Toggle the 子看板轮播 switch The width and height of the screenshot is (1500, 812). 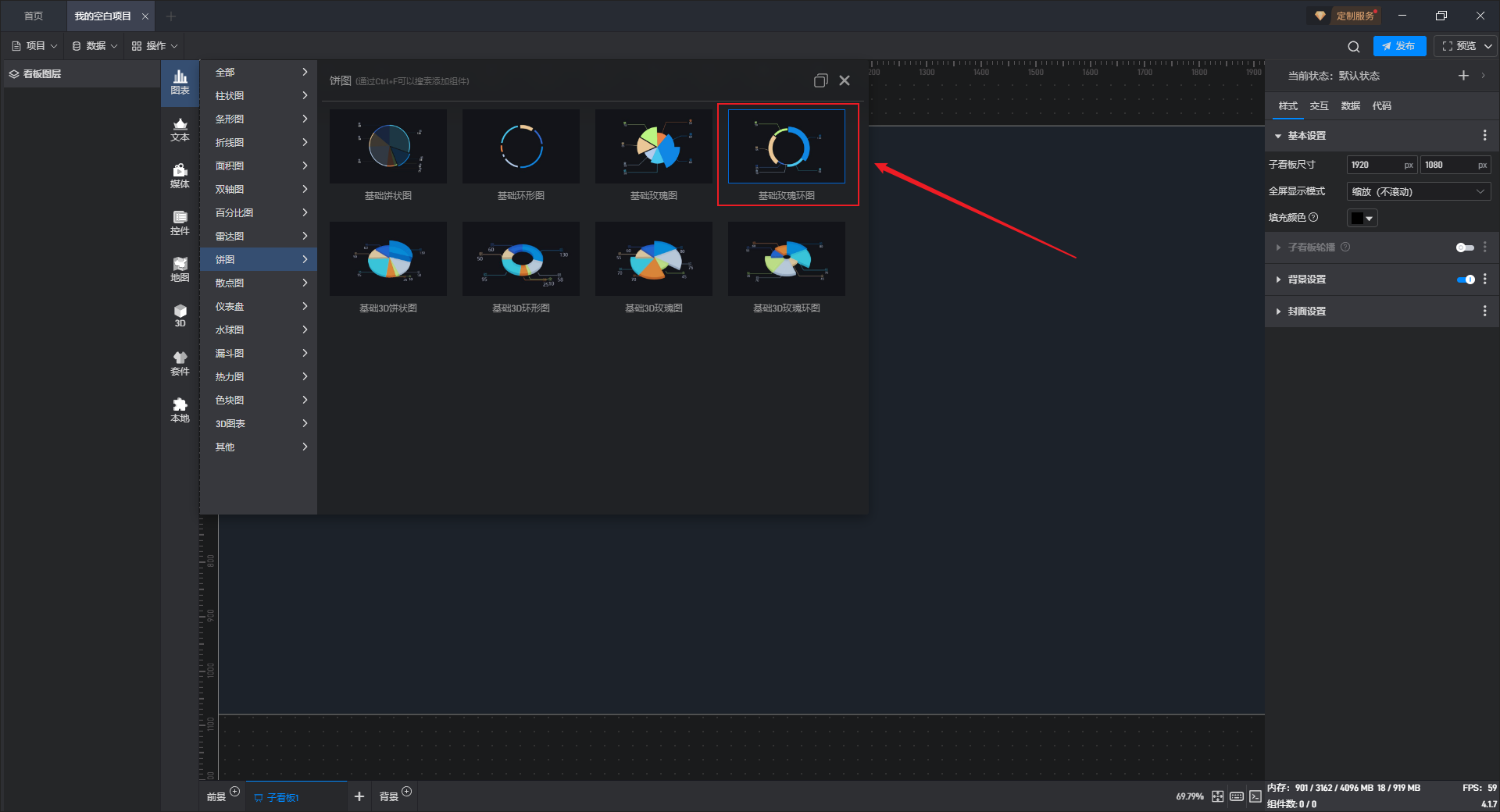pos(1465,248)
